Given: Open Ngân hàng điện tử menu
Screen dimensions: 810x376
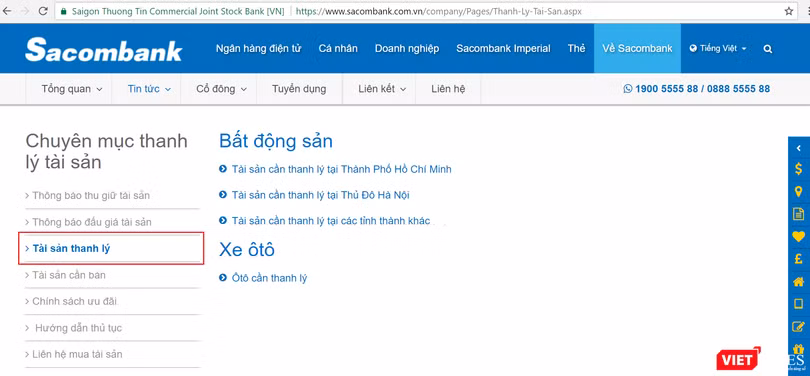Looking at the screenshot, I should (x=258, y=49).
